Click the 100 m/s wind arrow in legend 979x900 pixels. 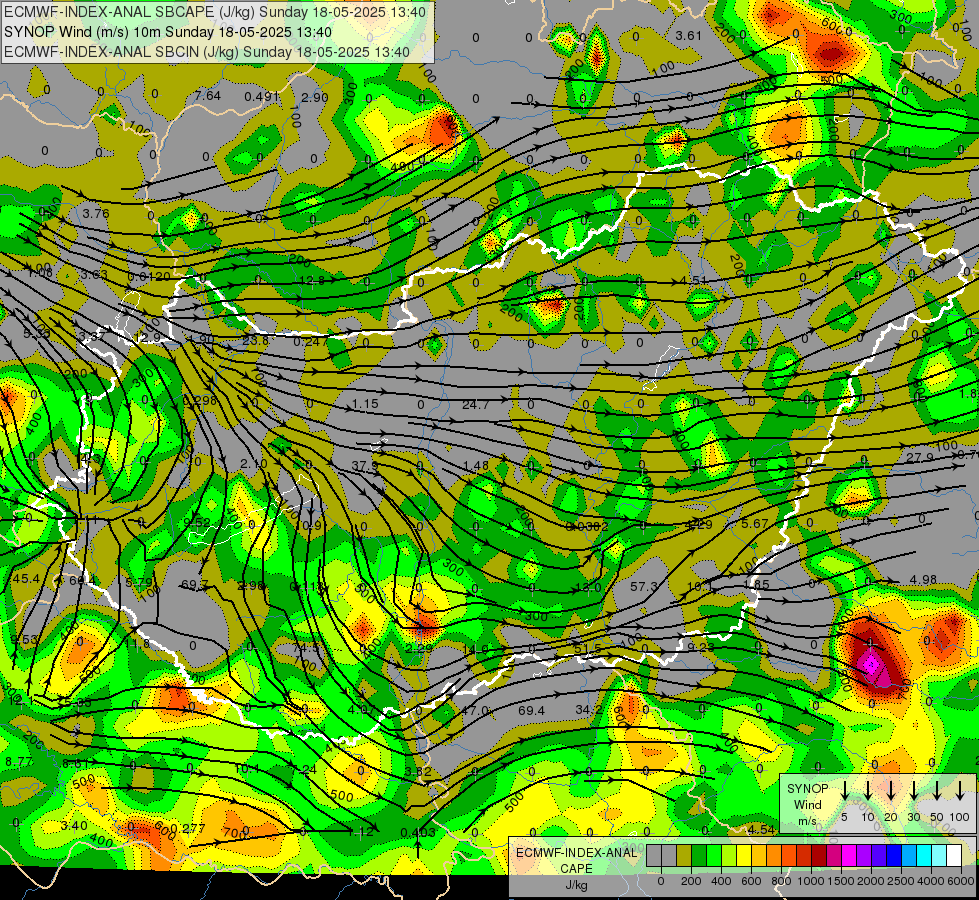pos(960,791)
